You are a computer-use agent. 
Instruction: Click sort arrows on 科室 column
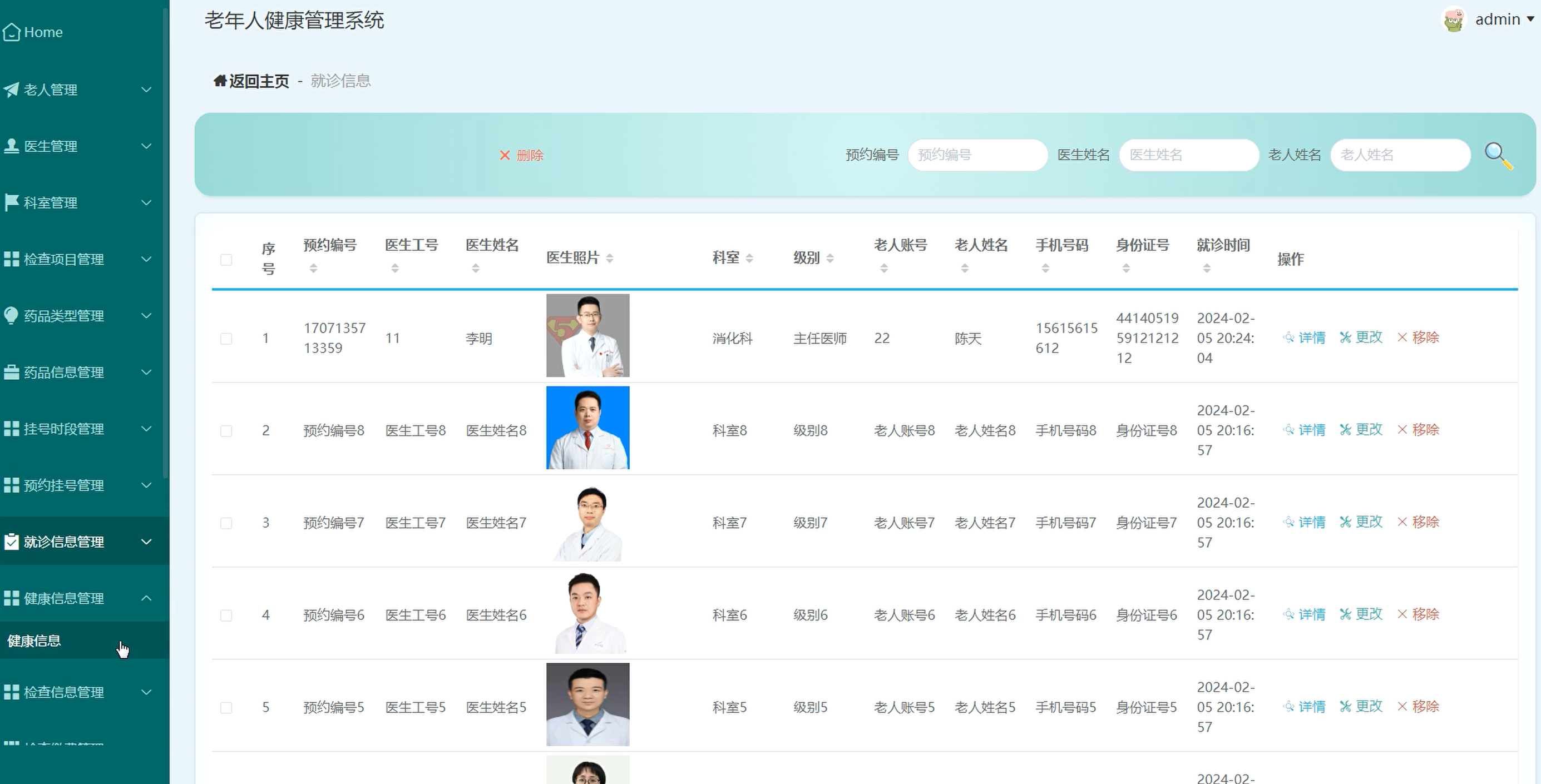coord(749,259)
